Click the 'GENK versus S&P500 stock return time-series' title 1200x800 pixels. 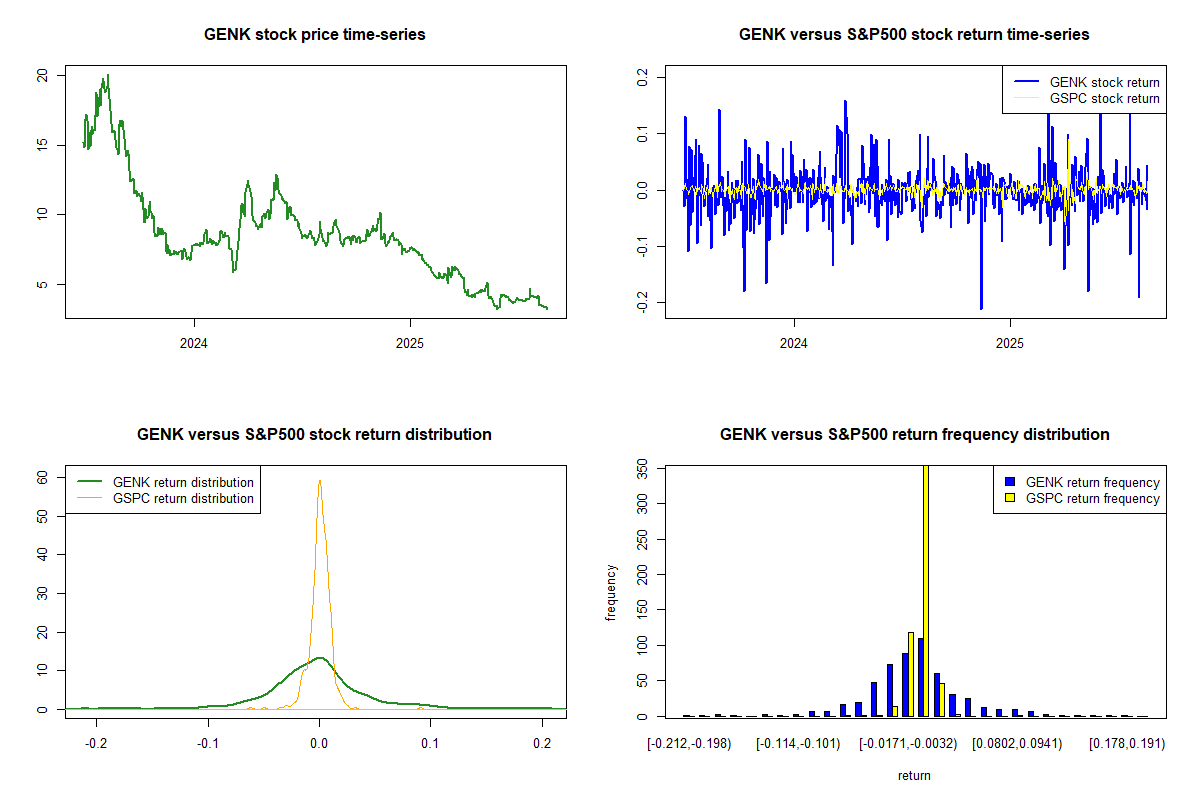click(x=914, y=35)
